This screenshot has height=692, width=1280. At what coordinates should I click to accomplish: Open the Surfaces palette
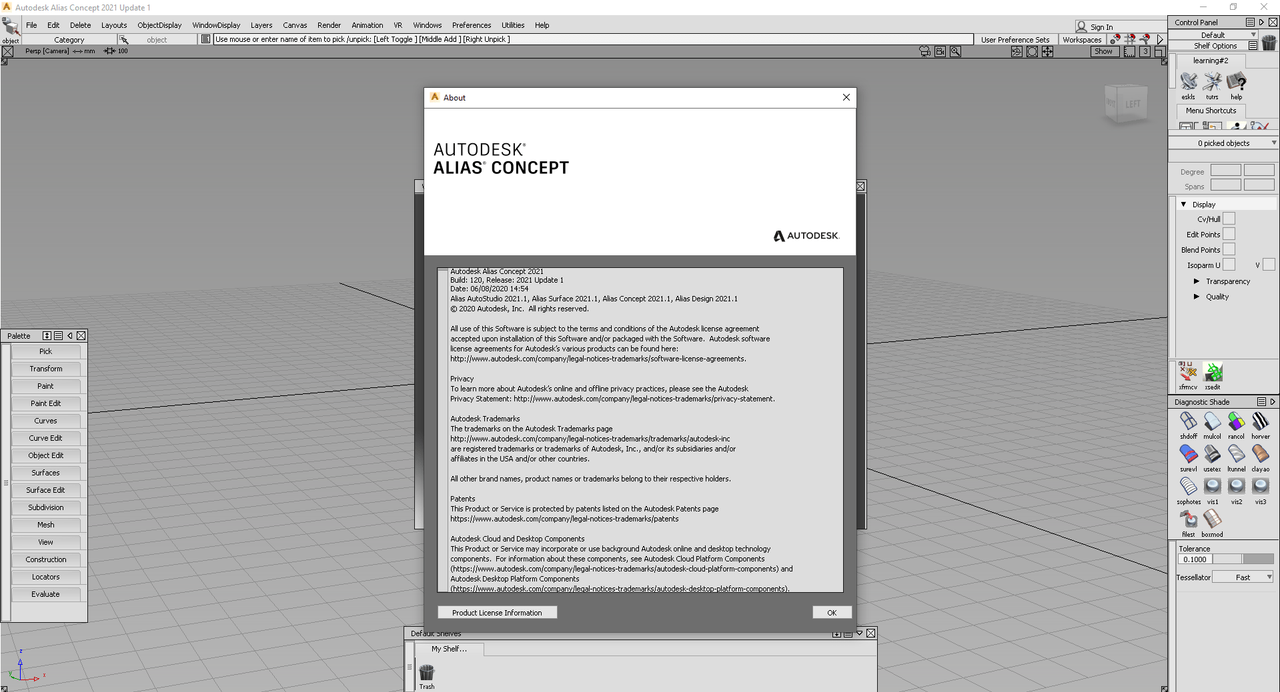[45, 473]
